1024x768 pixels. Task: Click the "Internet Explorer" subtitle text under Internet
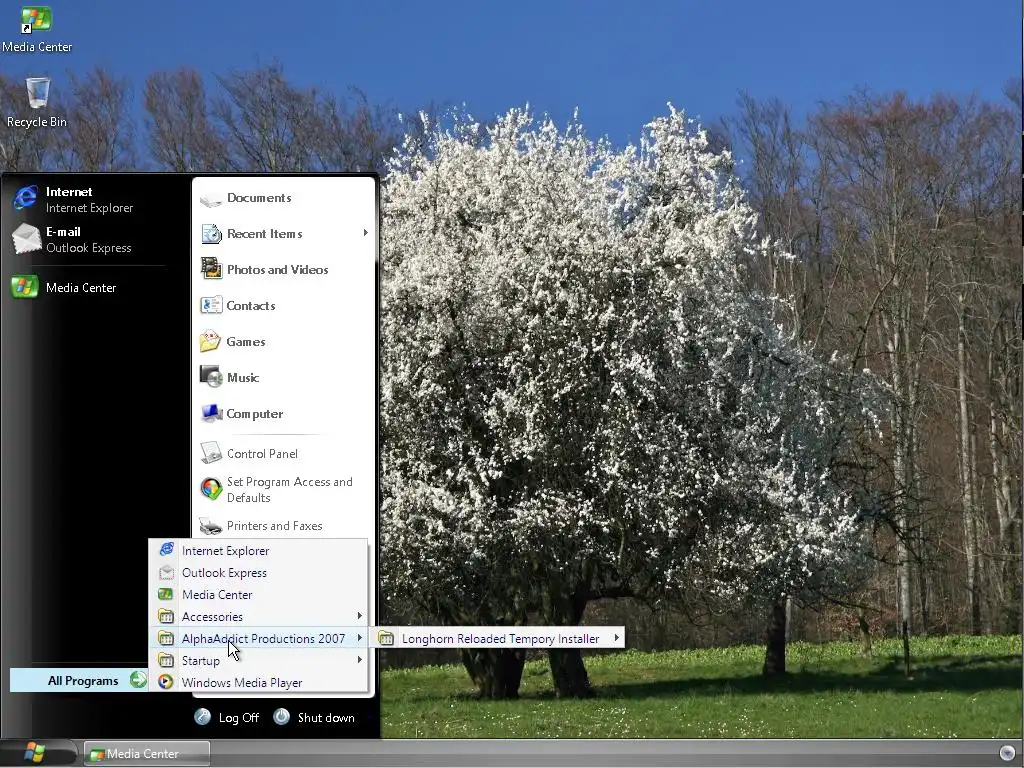89,208
